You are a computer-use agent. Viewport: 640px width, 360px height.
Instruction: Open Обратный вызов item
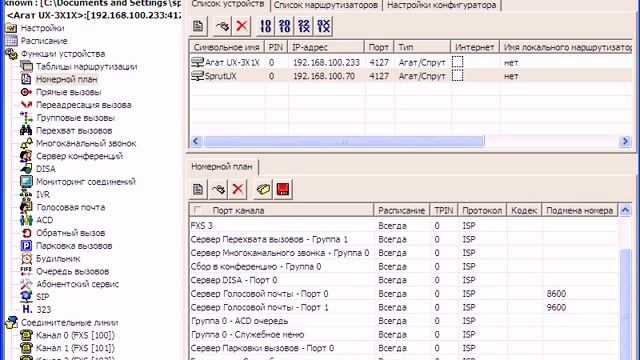71,233
